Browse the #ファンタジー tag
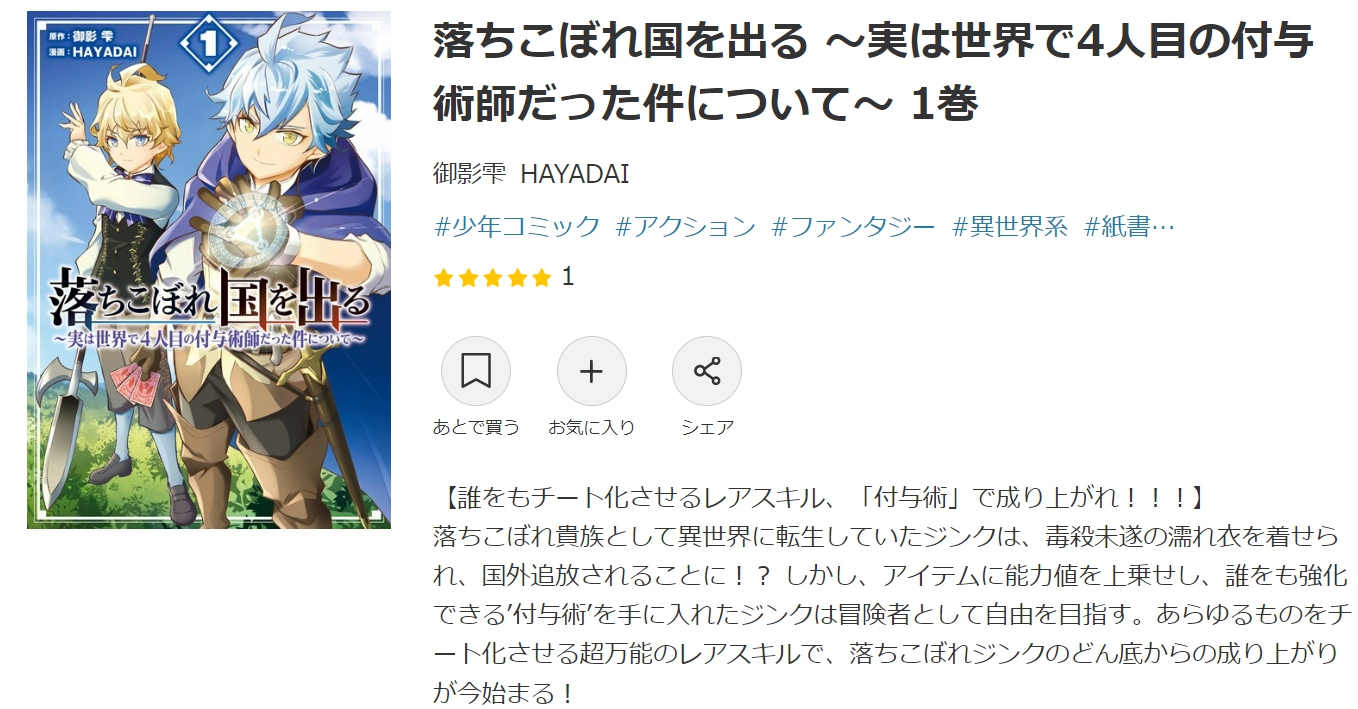Screen dimensions: 1358x709 pyautogui.click(x=854, y=226)
